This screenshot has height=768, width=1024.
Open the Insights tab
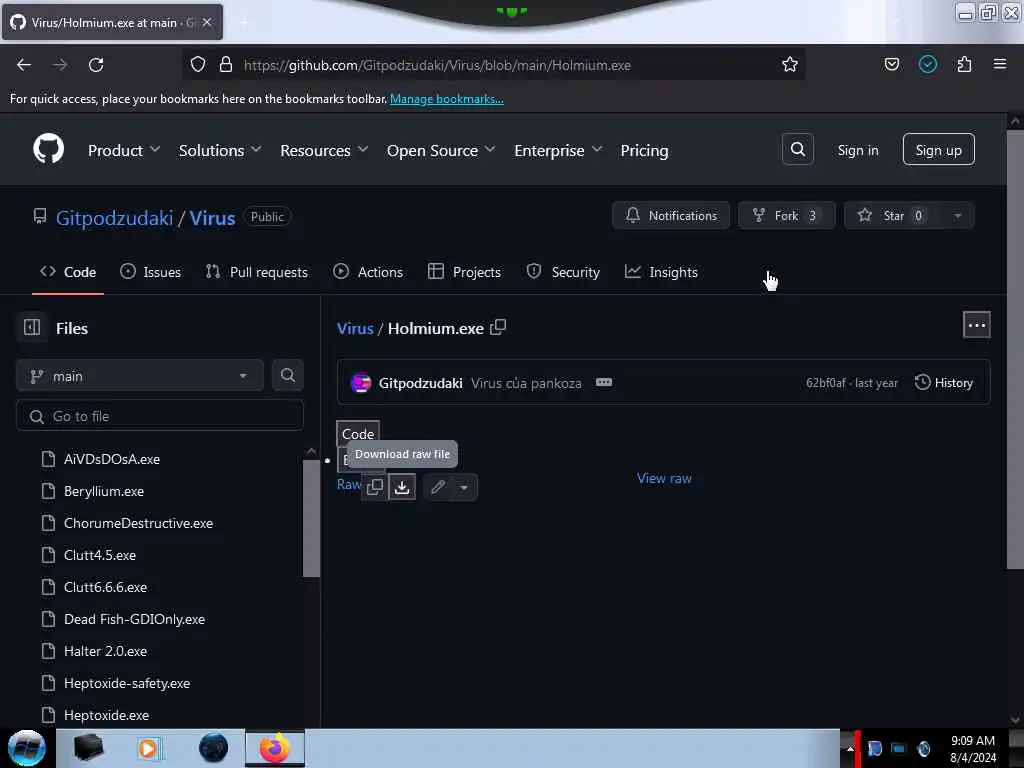point(661,272)
